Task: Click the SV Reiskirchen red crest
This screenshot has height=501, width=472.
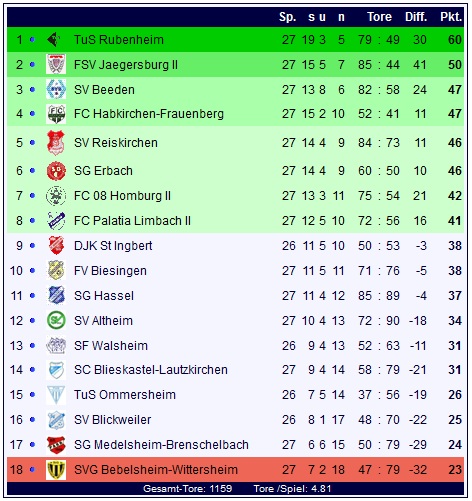Action: click(x=56, y=143)
